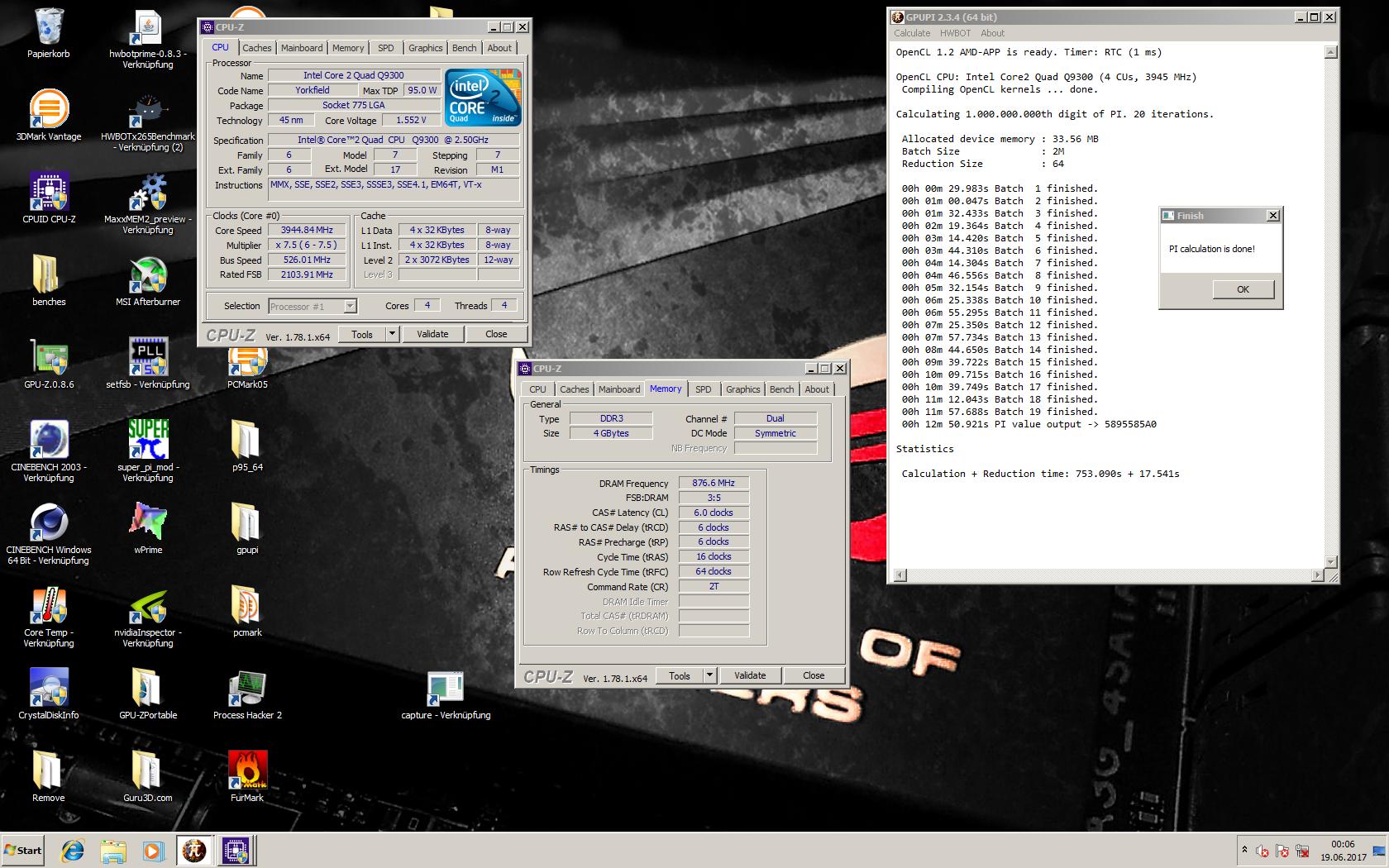Viewport: 1389px width, 868px height.
Task: Open the benches folder icon
Action: [49, 281]
